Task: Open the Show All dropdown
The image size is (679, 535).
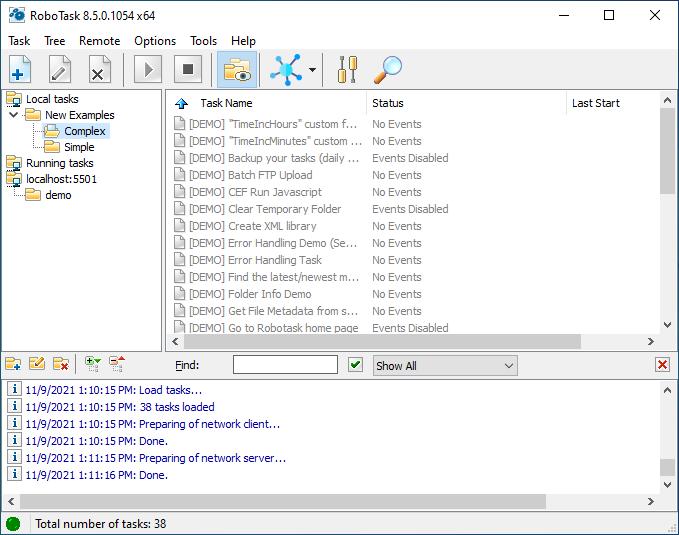Action: (445, 366)
